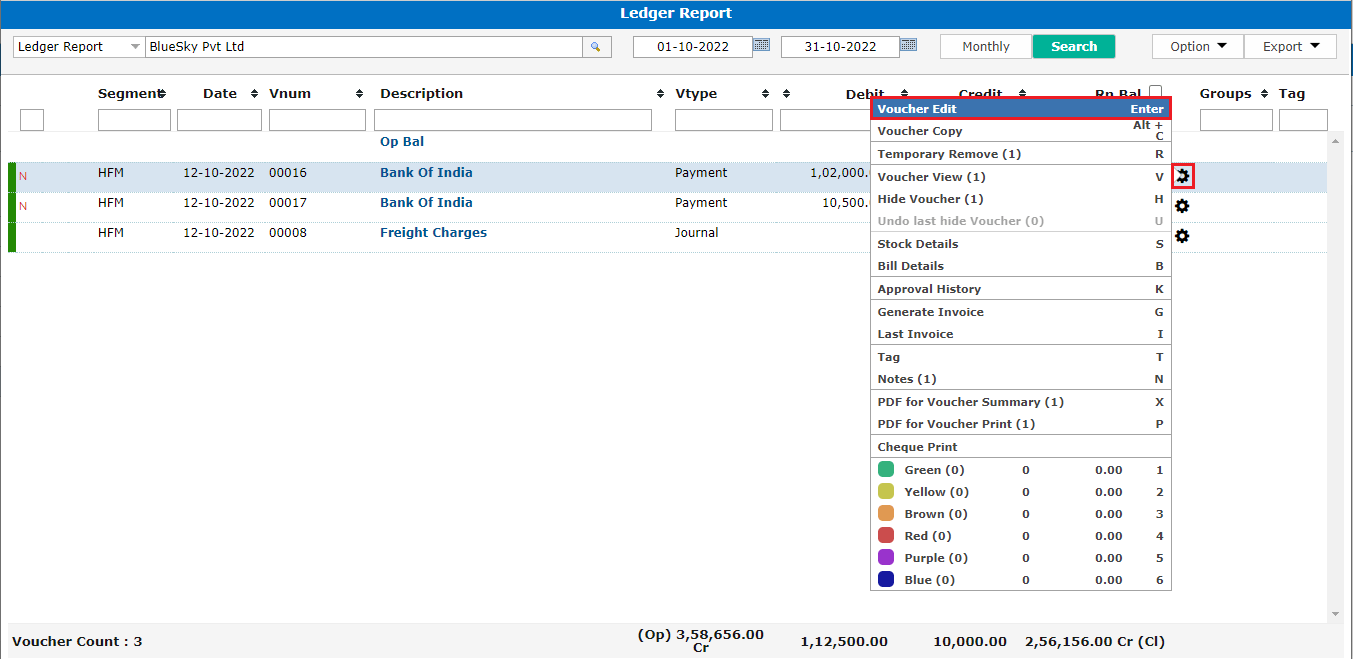Click the Monthly button

pos(985,47)
